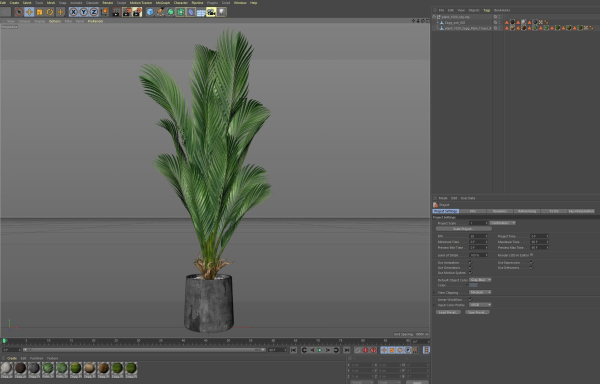
Task: Toggle the Z axis lock
Action: click(93, 12)
